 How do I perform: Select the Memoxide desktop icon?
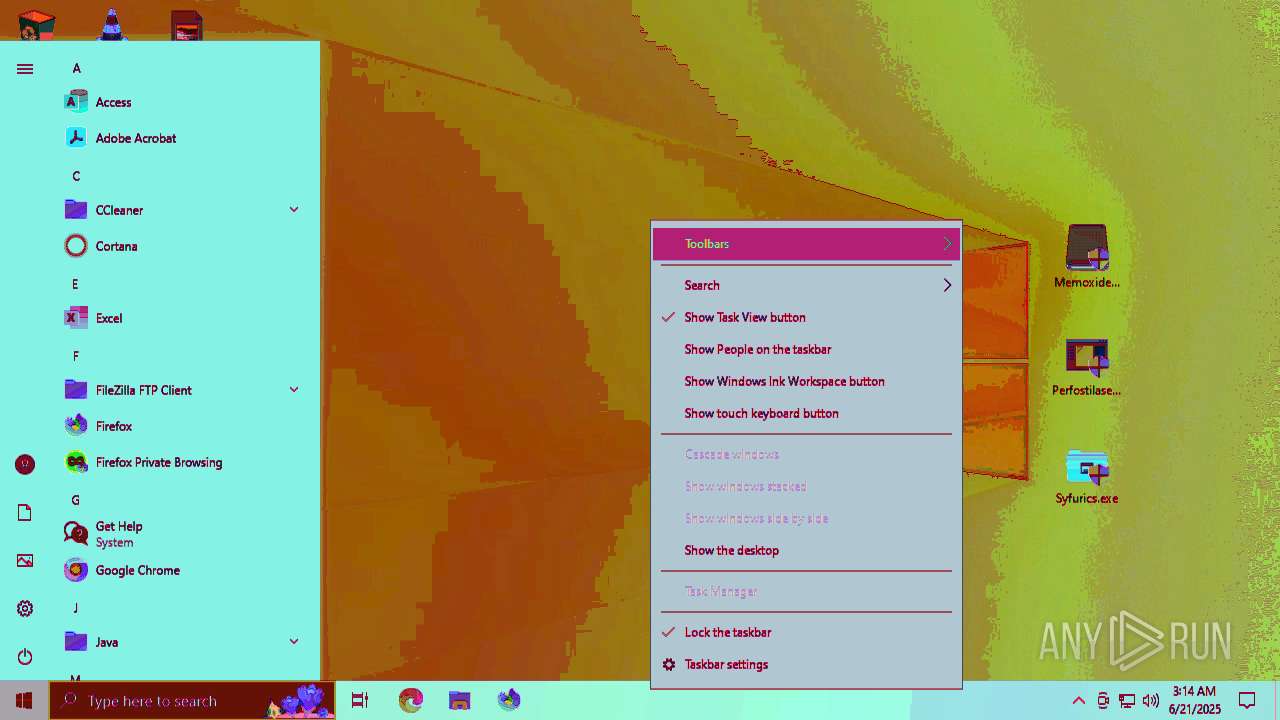coord(1087,257)
